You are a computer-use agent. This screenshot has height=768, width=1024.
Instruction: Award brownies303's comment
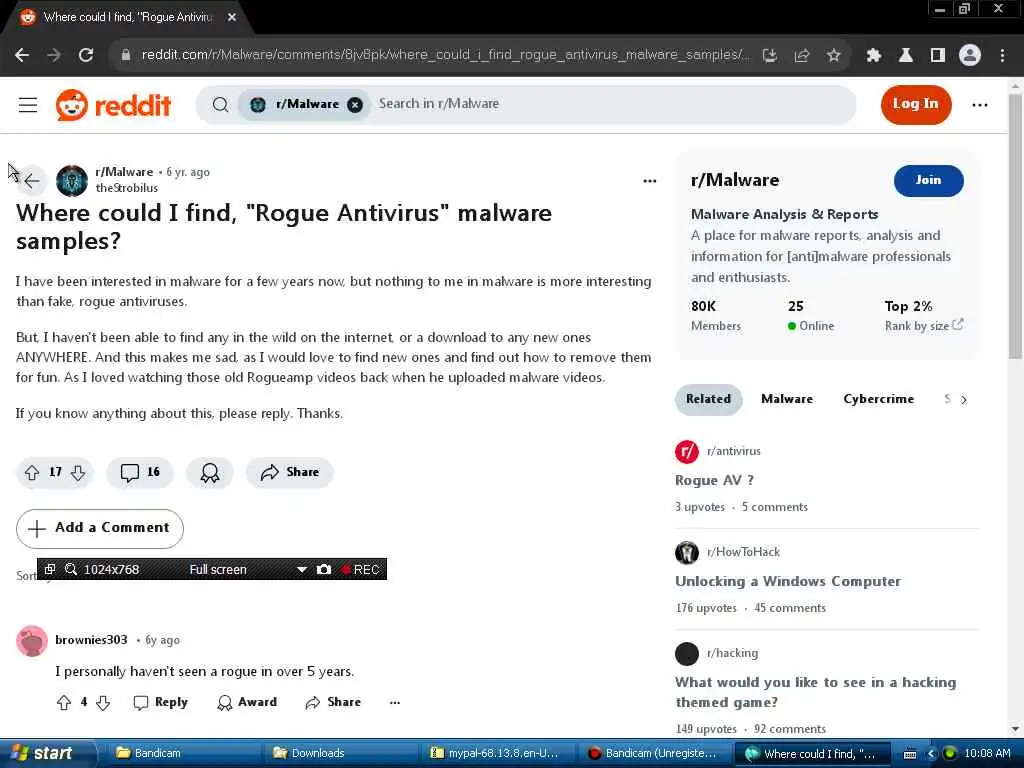point(247,703)
